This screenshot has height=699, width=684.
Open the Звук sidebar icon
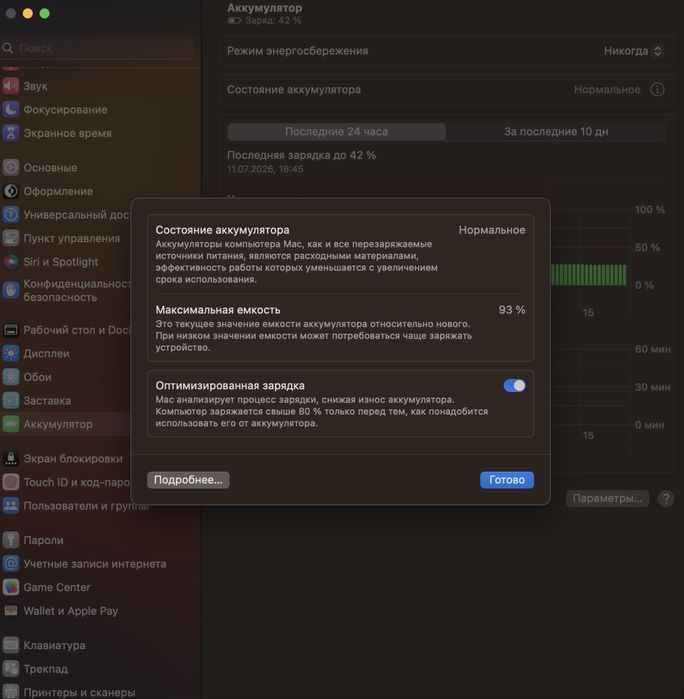coord(11,86)
